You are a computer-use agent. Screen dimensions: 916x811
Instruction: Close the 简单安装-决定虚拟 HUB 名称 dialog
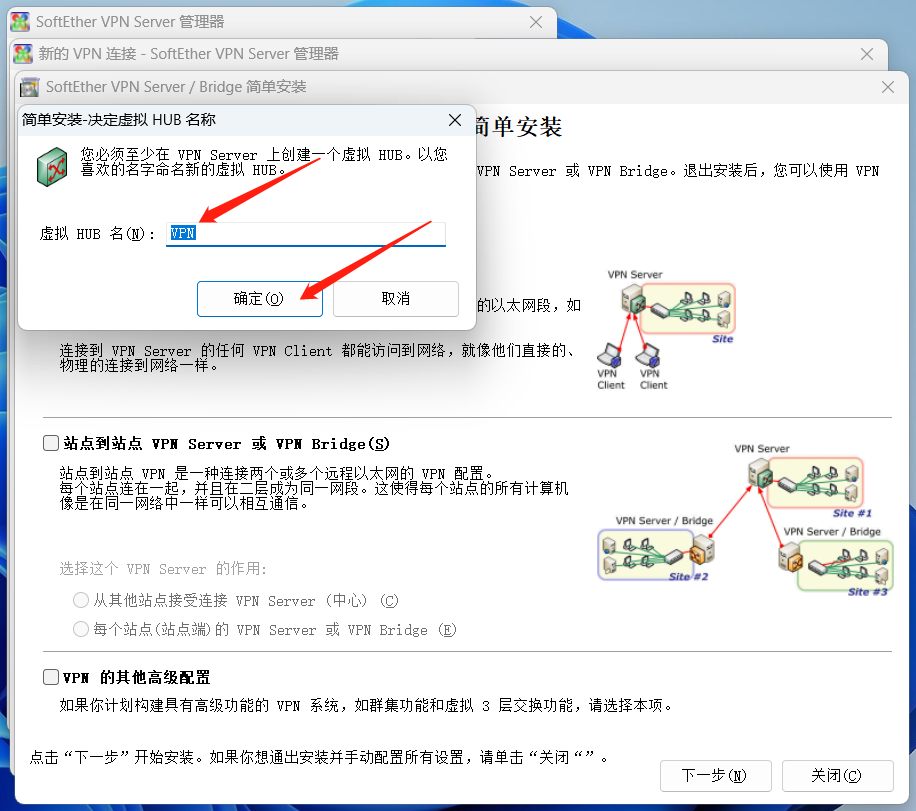454,120
